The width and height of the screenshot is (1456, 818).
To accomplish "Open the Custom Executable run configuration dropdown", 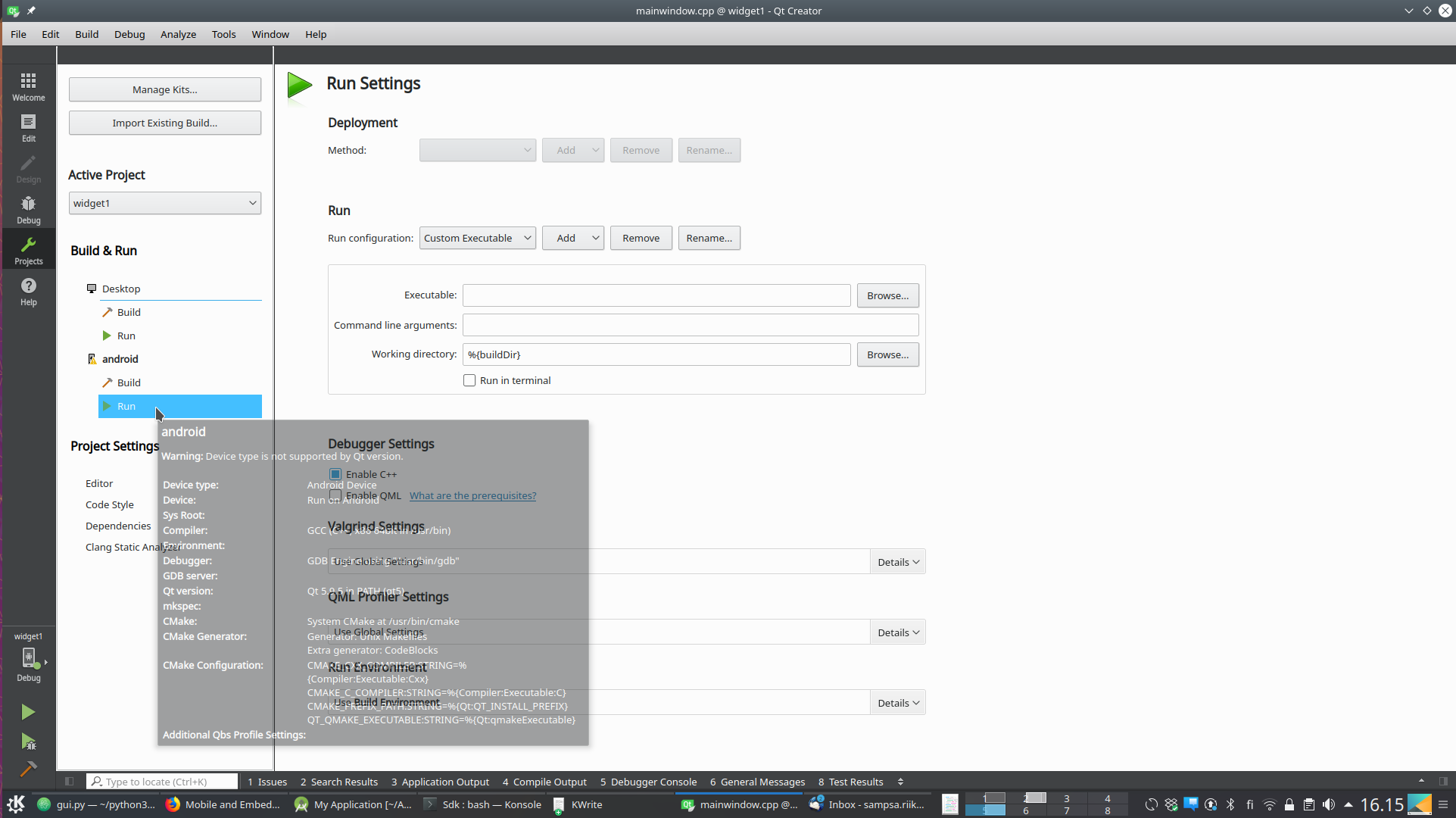I will tap(478, 238).
